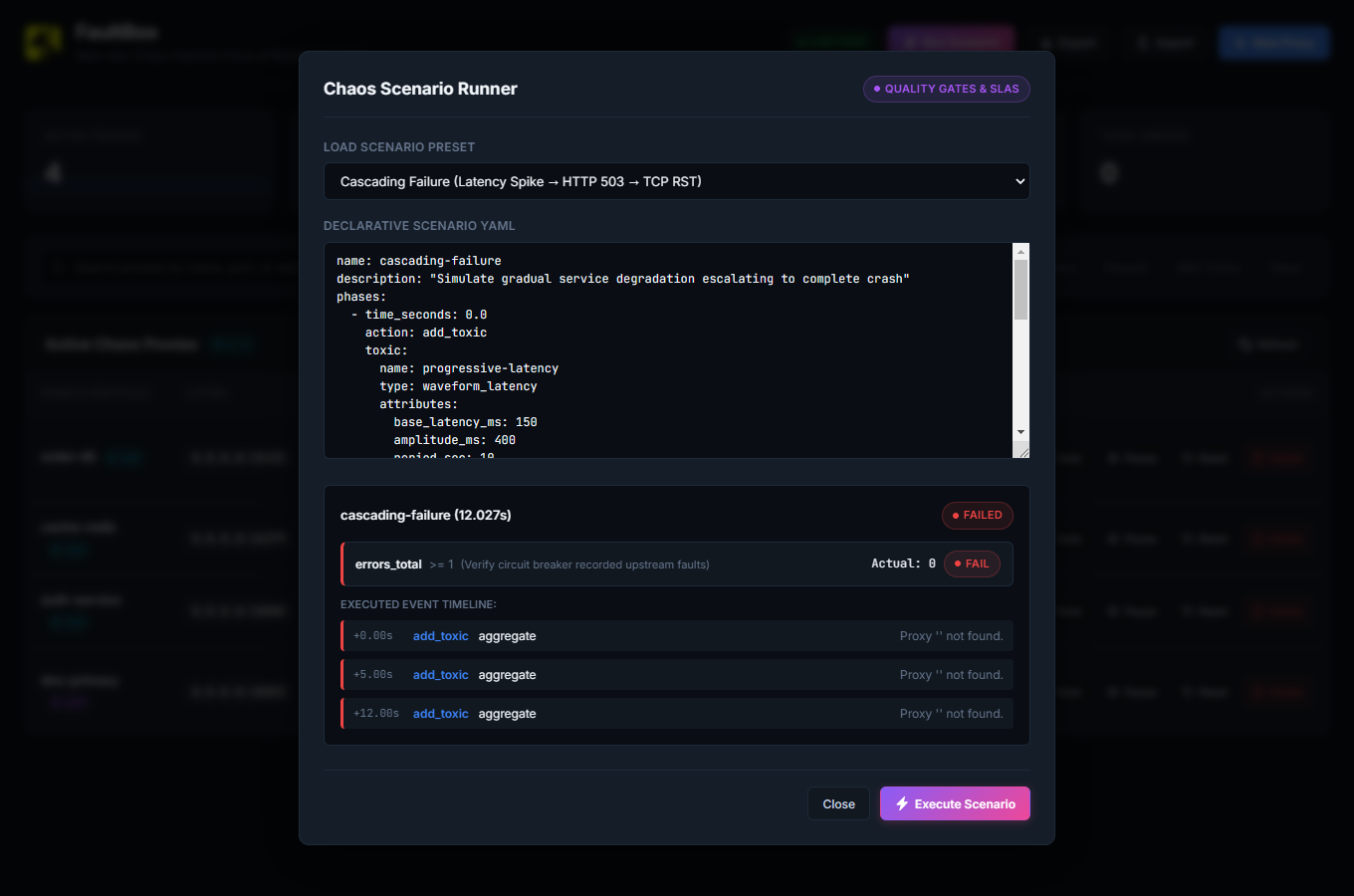
Task: Click the "LOAD SCENARIO PRESET" label
Action: click(x=399, y=147)
